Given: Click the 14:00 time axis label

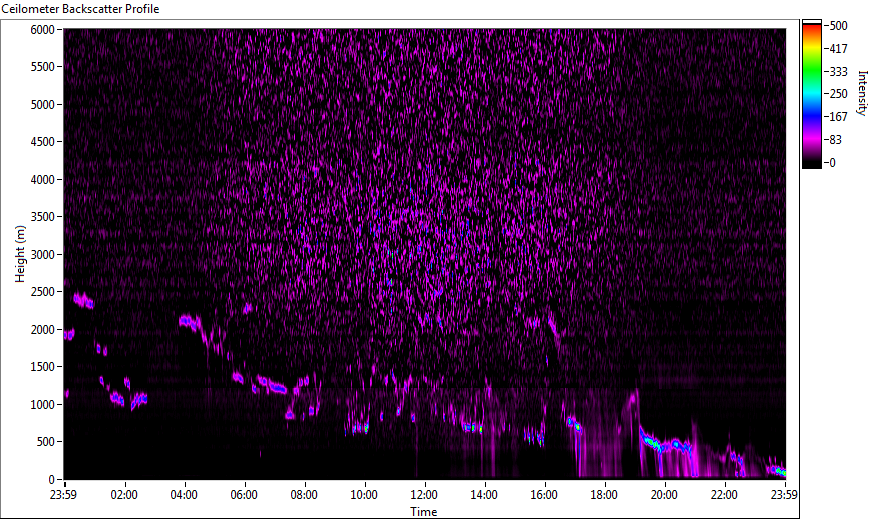Looking at the screenshot, I should point(484,495).
